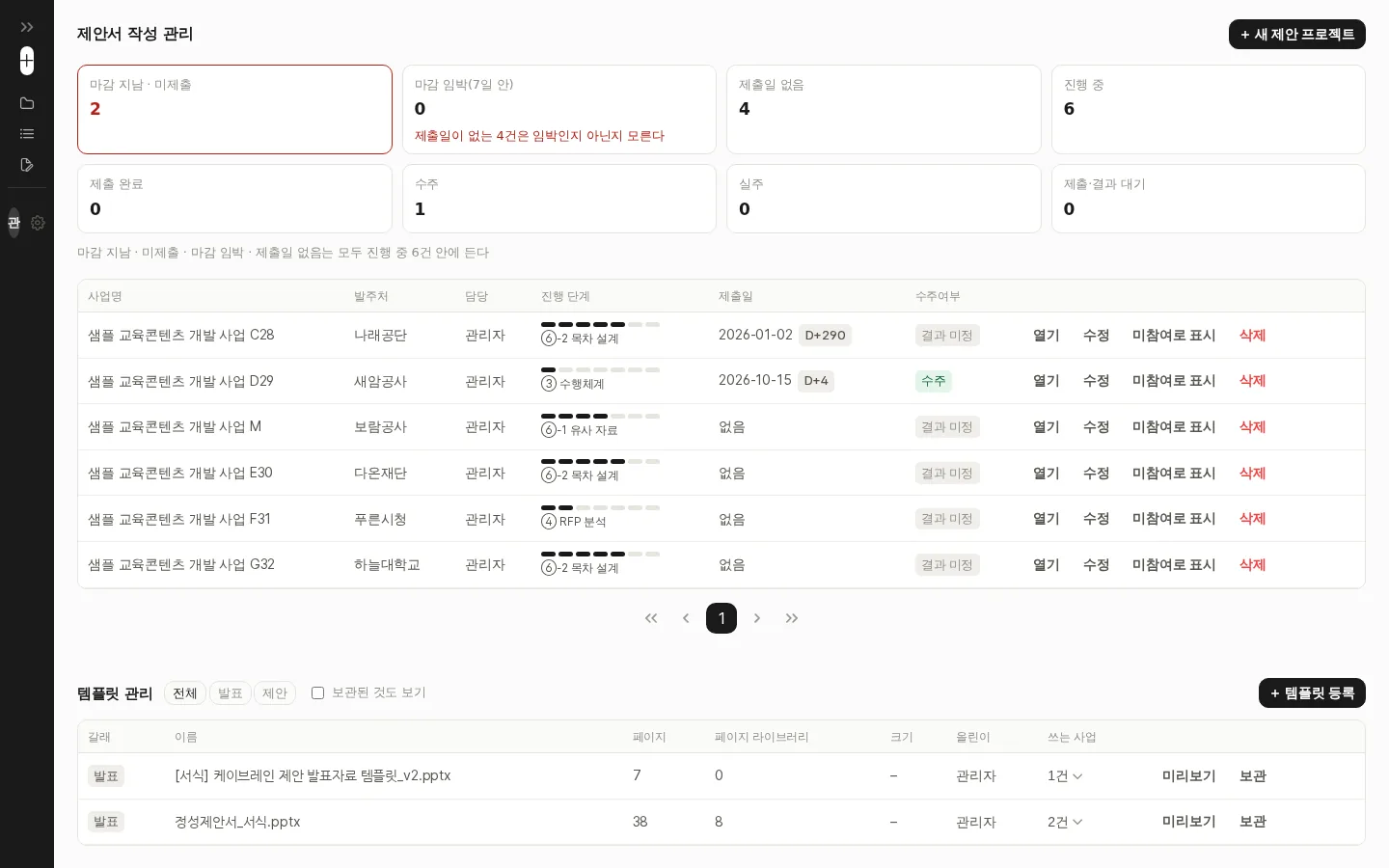Click progress bar of project G32
The image size is (1389, 868).
(x=600, y=554)
